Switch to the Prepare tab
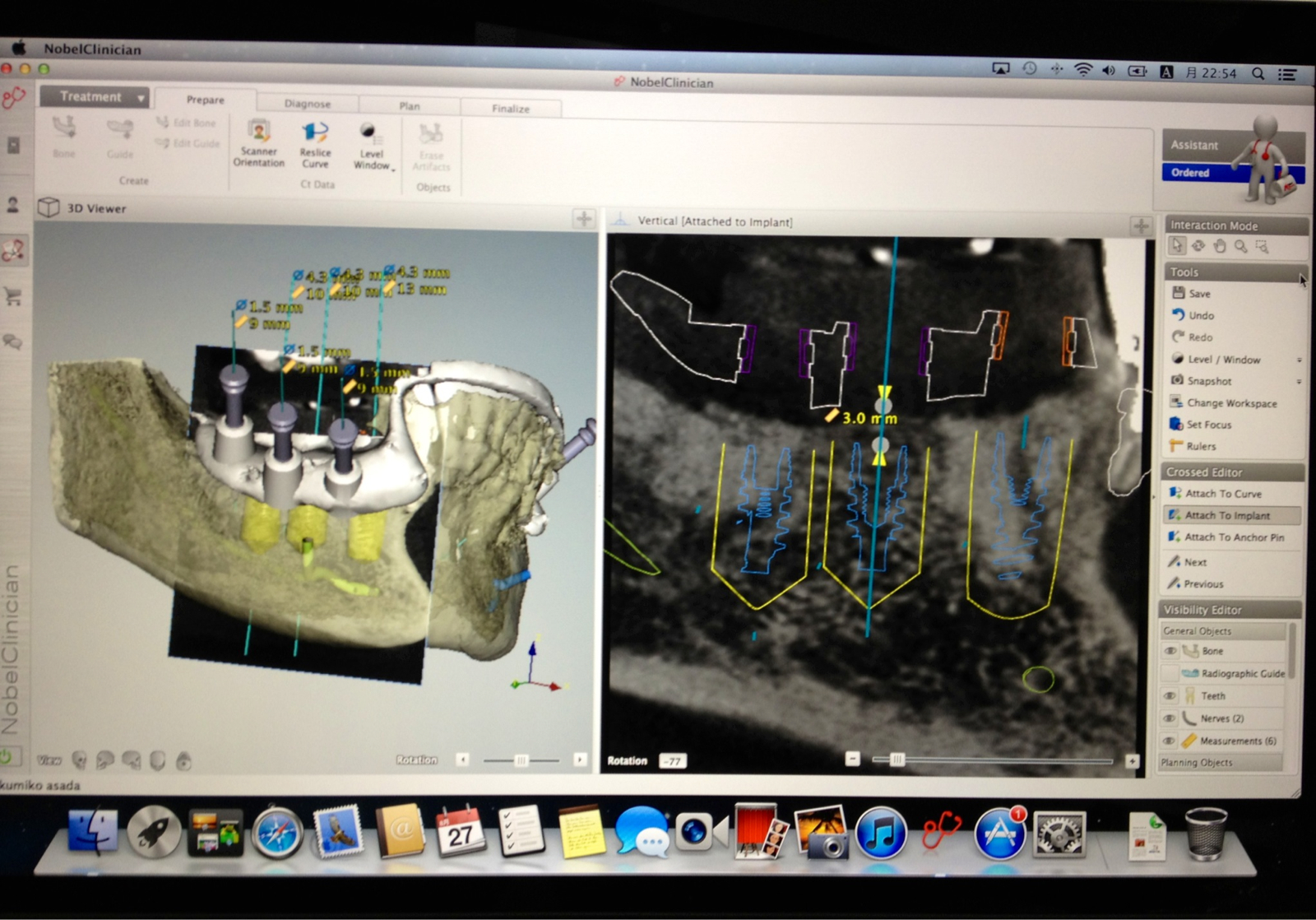 (205, 100)
